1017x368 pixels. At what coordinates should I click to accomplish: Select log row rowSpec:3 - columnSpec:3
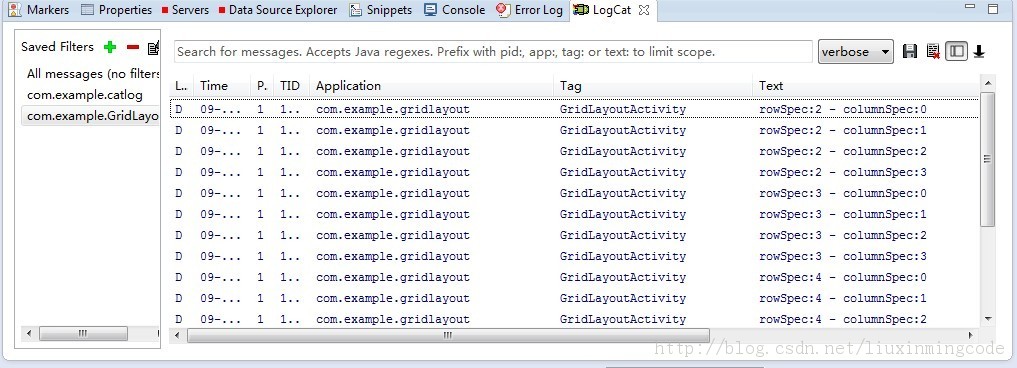(x=574, y=256)
